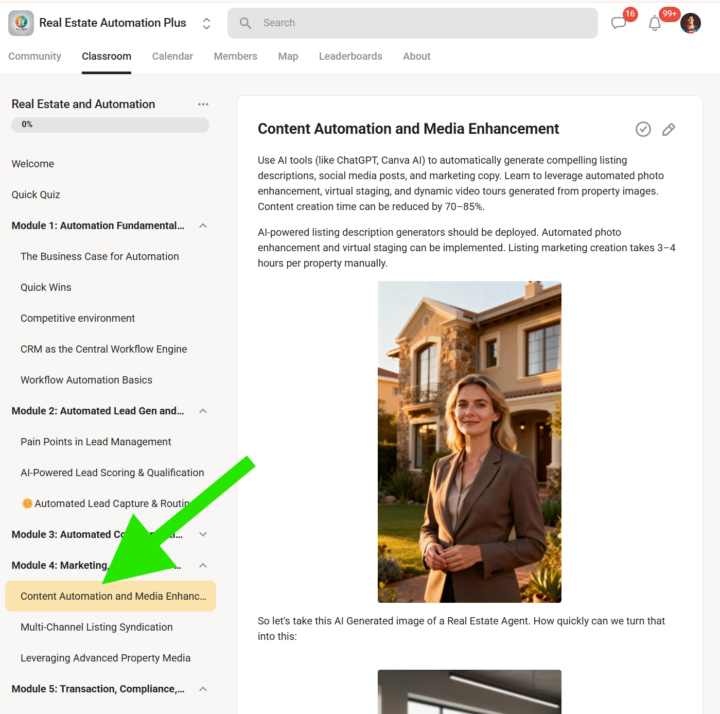
Task: Click the Module 2: Automated Lead Gen heading
Action: [x=98, y=411]
